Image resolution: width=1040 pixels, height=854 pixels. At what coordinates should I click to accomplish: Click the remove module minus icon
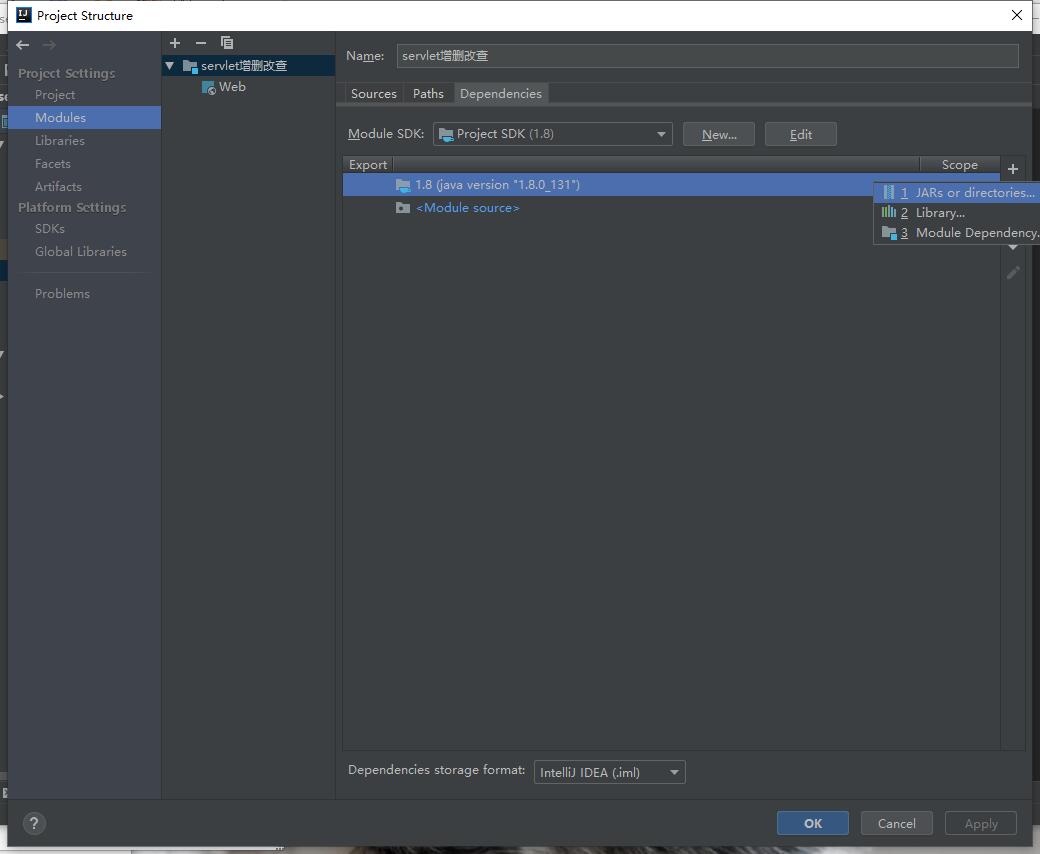tap(201, 43)
